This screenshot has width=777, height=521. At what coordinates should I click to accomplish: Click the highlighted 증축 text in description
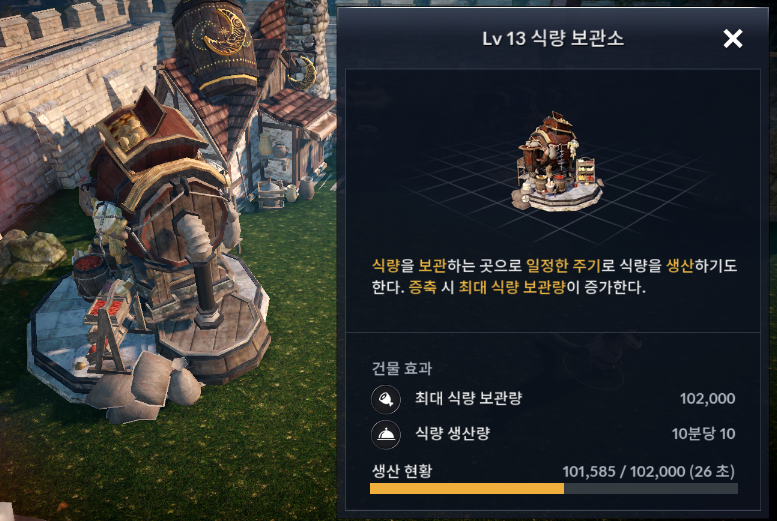(423, 287)
